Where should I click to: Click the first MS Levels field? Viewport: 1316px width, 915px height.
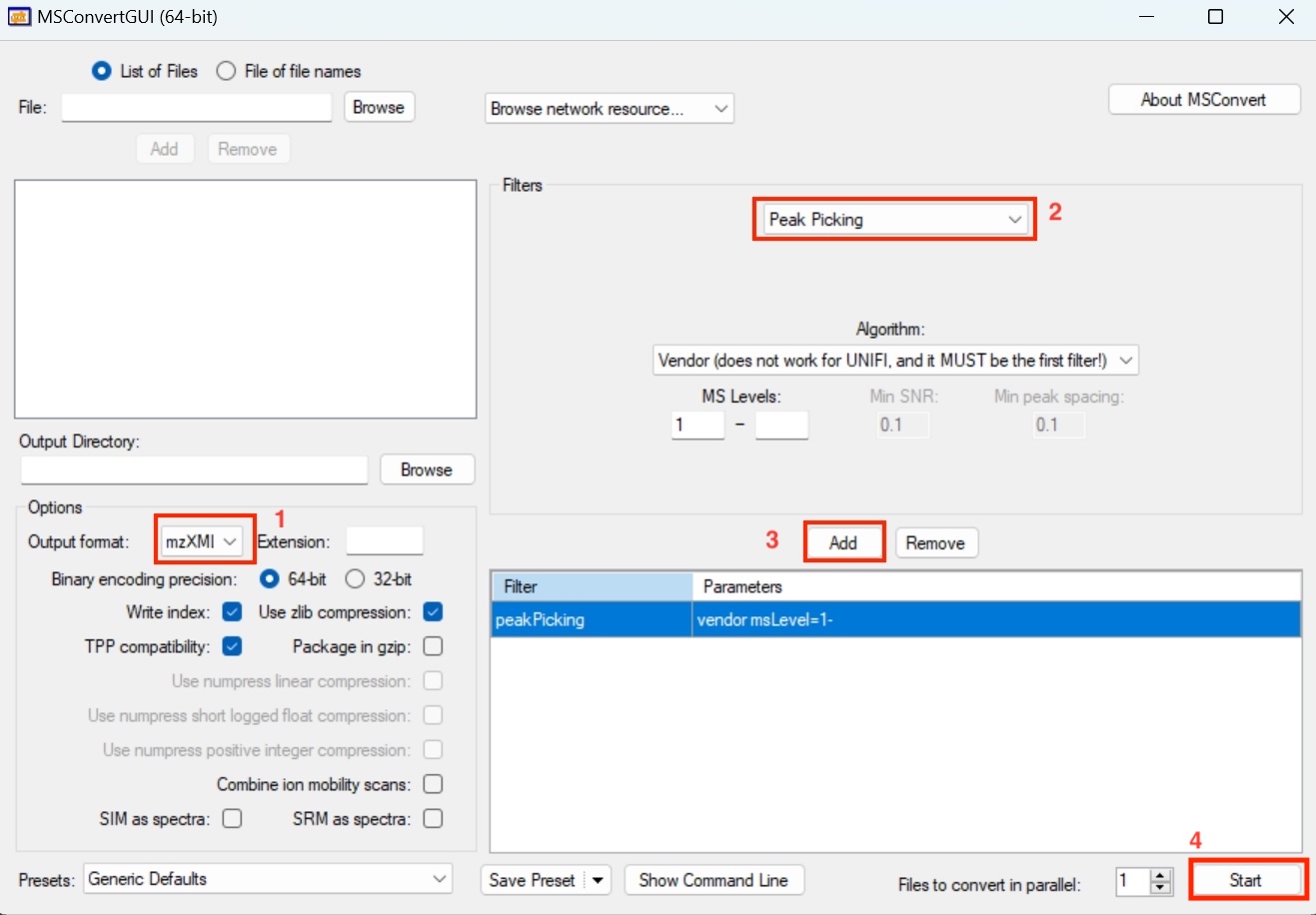(697, 425)
